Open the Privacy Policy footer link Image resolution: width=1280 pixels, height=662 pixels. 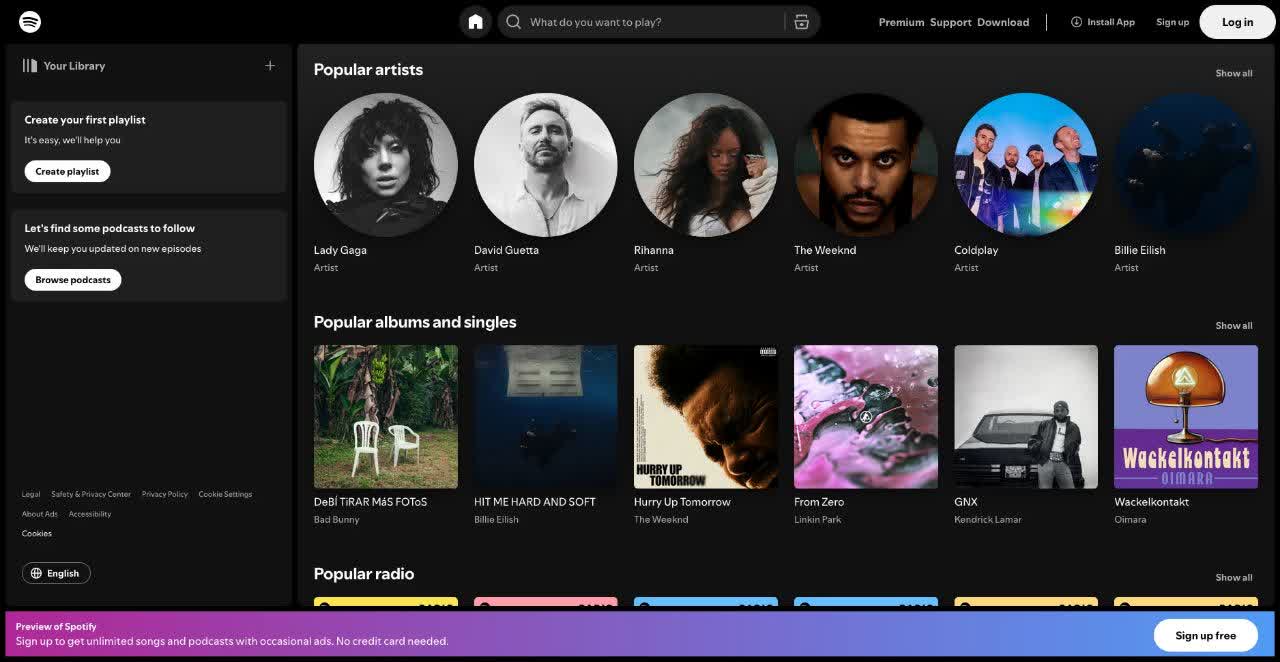[x=165, y=494]
